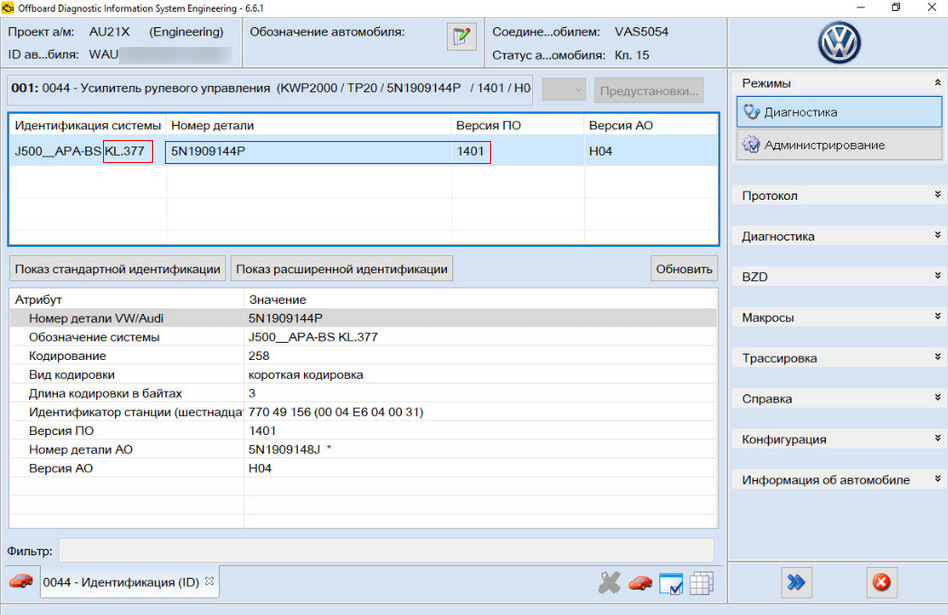The image size is (948, 615).
Task: Select the Вид кодировки row
Action: point(363,374)
